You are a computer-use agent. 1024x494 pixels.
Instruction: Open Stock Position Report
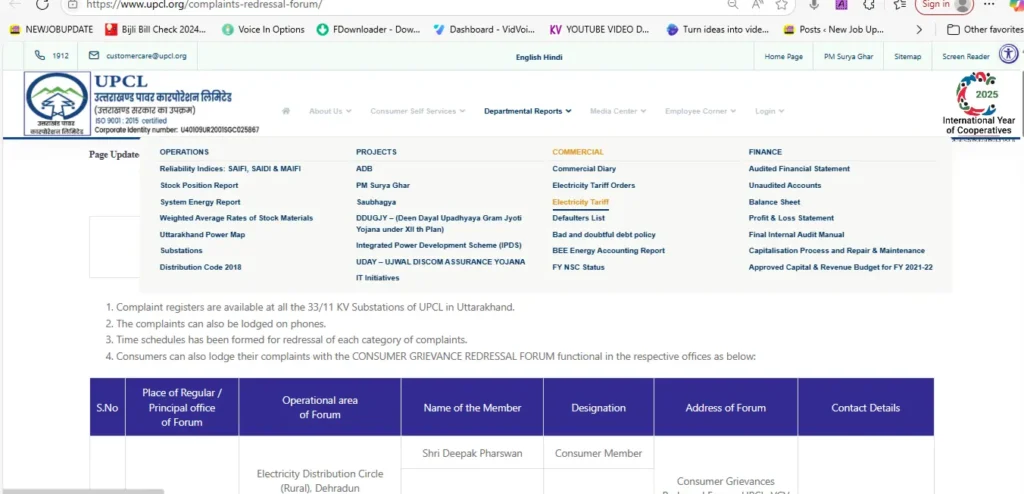tap(199, 186)
